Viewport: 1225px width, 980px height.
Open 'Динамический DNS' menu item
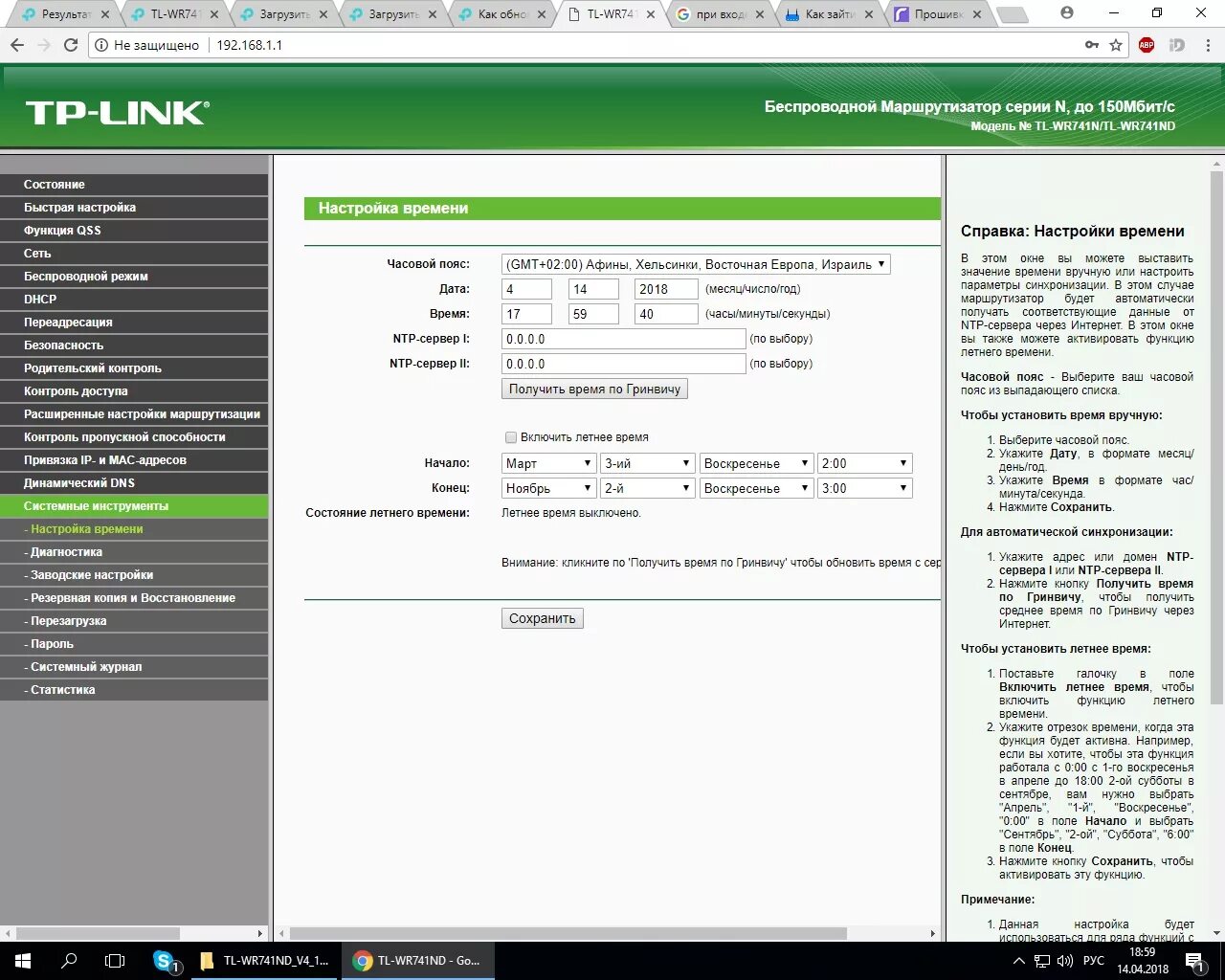pyautogui.click(x=134, y=483)
